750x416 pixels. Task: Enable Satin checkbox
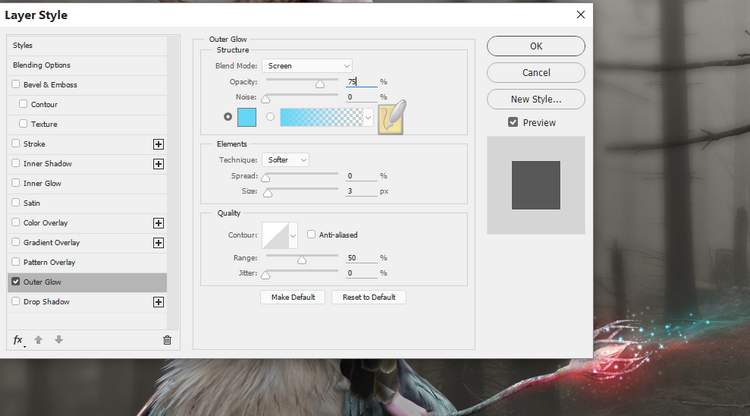[16, 202]
